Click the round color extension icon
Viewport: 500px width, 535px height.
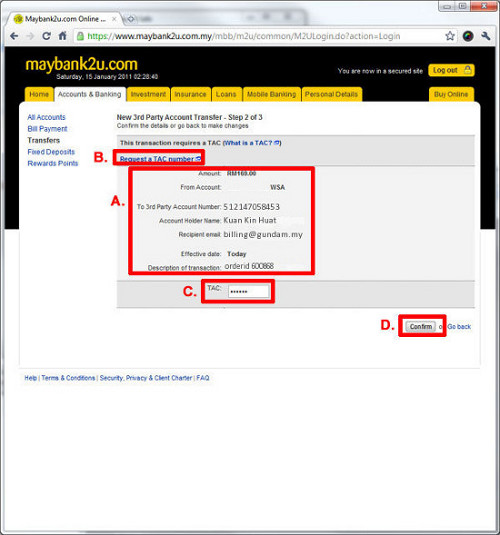[x=468, y=36]
